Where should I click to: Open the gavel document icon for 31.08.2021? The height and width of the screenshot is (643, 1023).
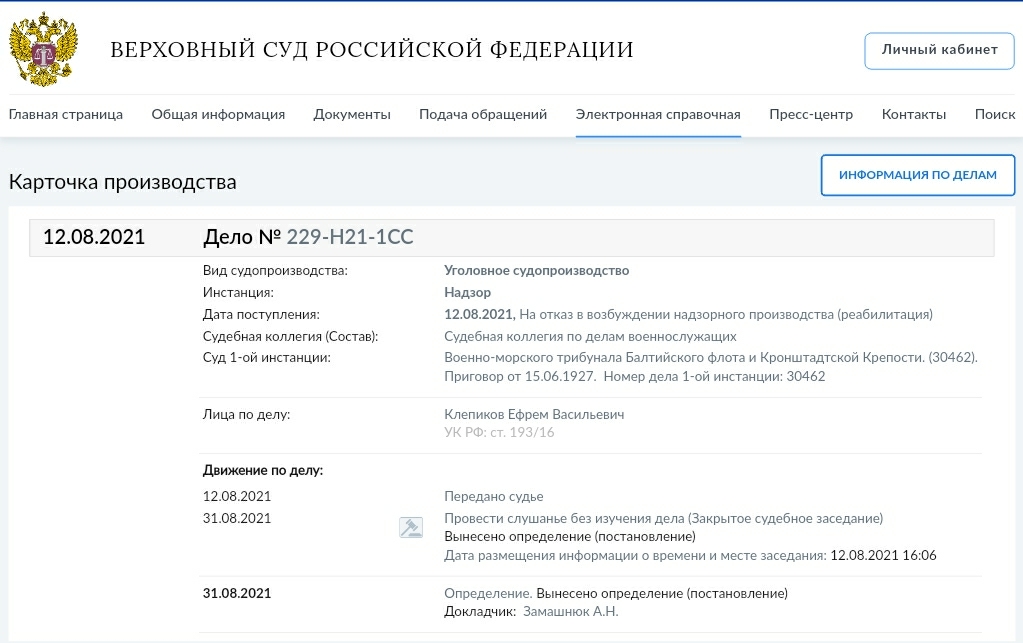pyautogui.click(x=411, y=527)
